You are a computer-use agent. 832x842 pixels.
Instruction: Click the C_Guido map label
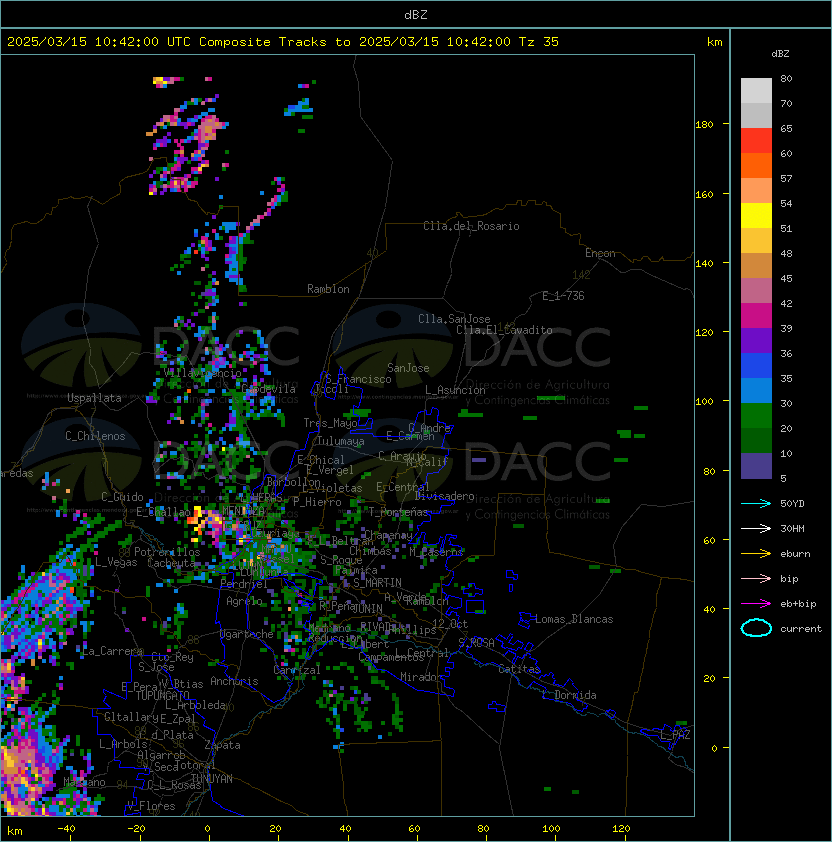click(x=122, y=497)
